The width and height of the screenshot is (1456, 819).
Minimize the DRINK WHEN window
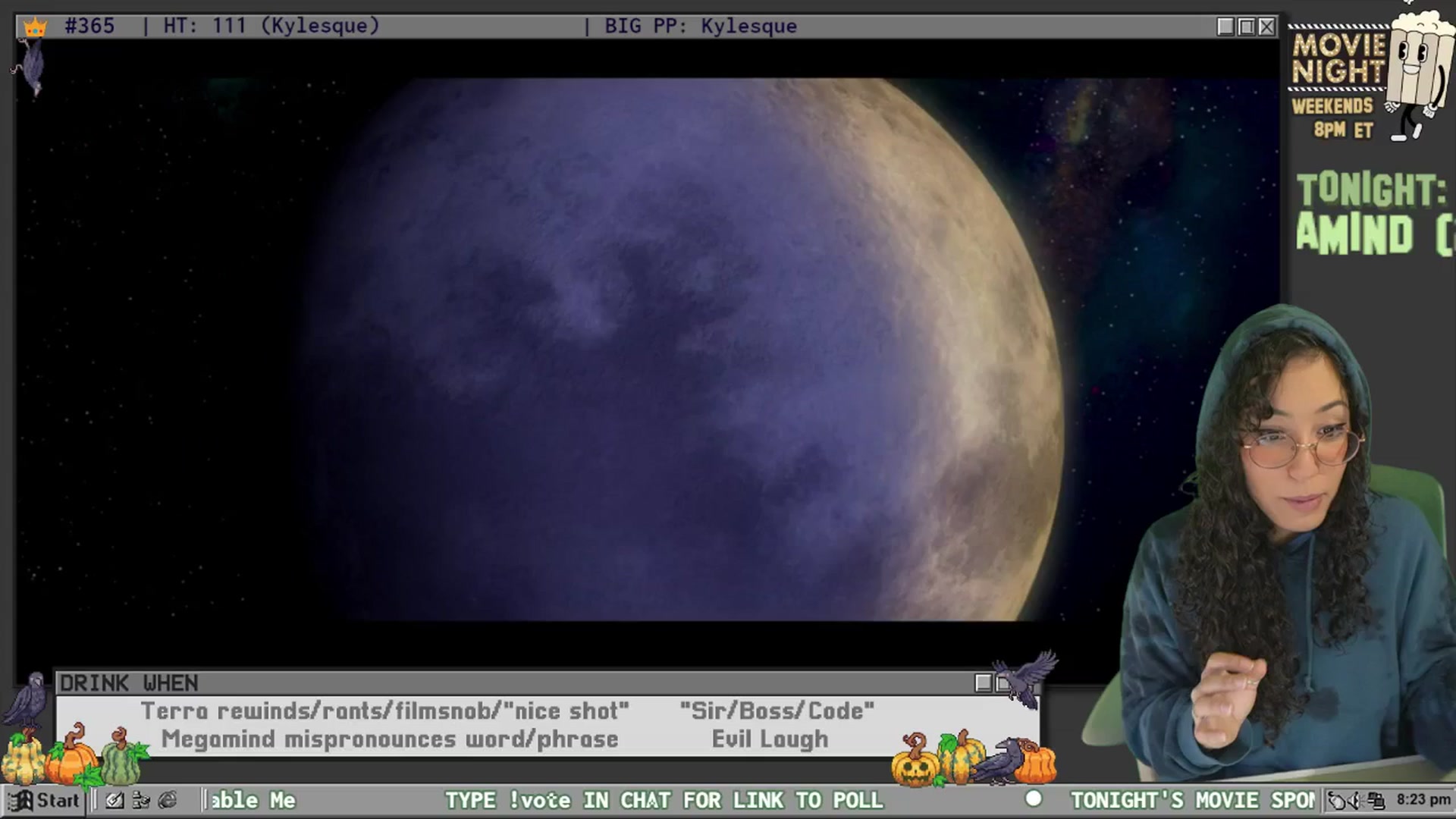coord(984,683)
